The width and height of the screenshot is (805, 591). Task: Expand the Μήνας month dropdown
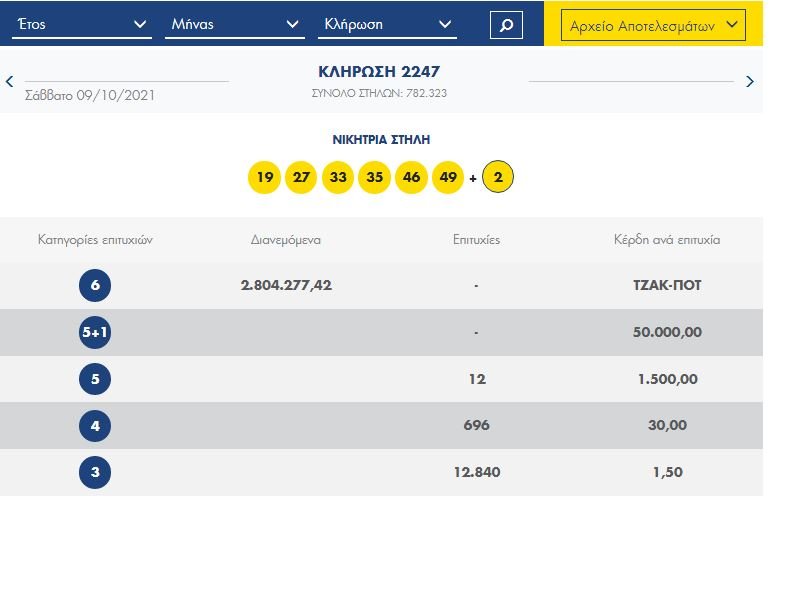pyautogui.click(x=234, y=25)
